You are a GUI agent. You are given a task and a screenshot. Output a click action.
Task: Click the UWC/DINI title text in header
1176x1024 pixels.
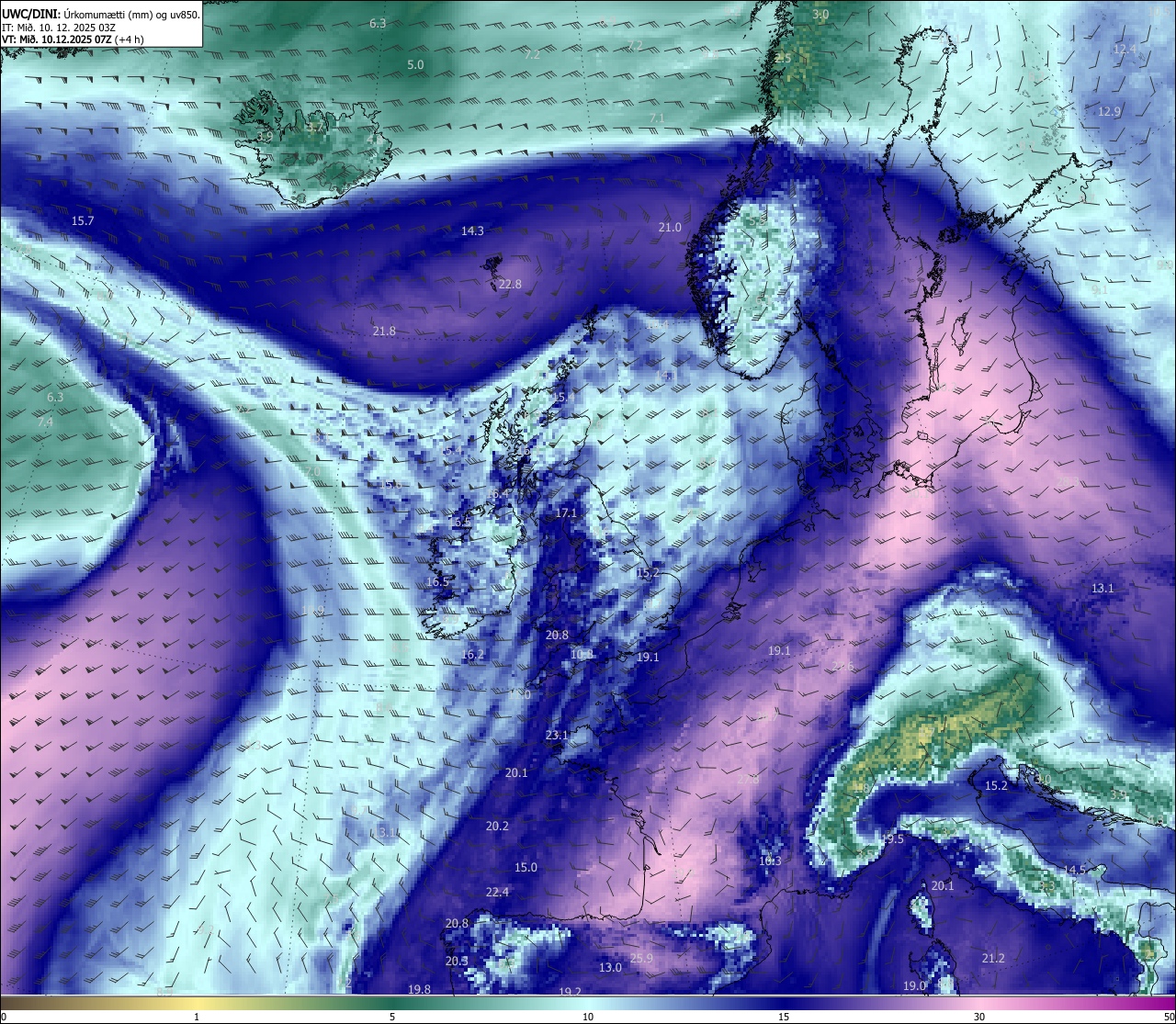pos(30,14)
